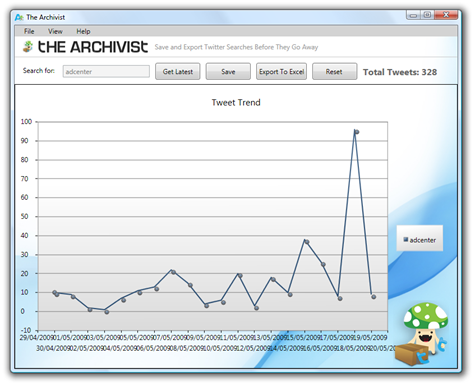Click the green mushroom mascot icon

(425, 328)
